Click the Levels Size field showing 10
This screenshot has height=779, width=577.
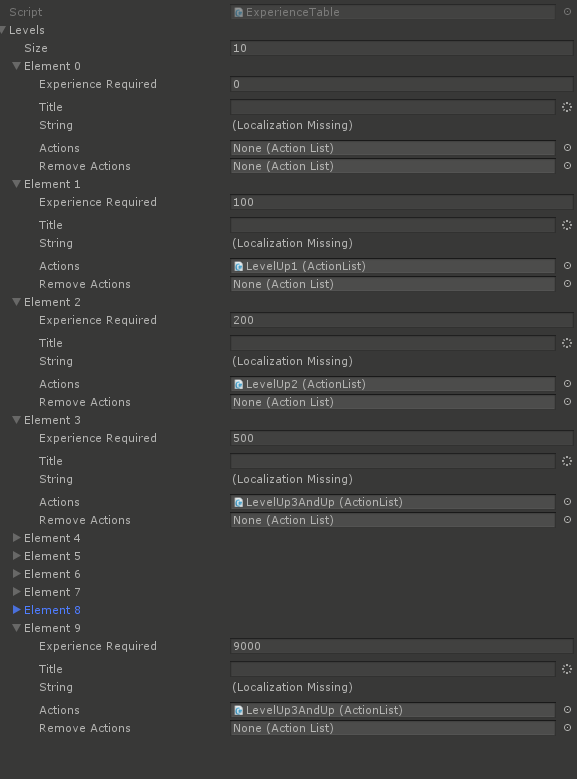tap(402, 48)
